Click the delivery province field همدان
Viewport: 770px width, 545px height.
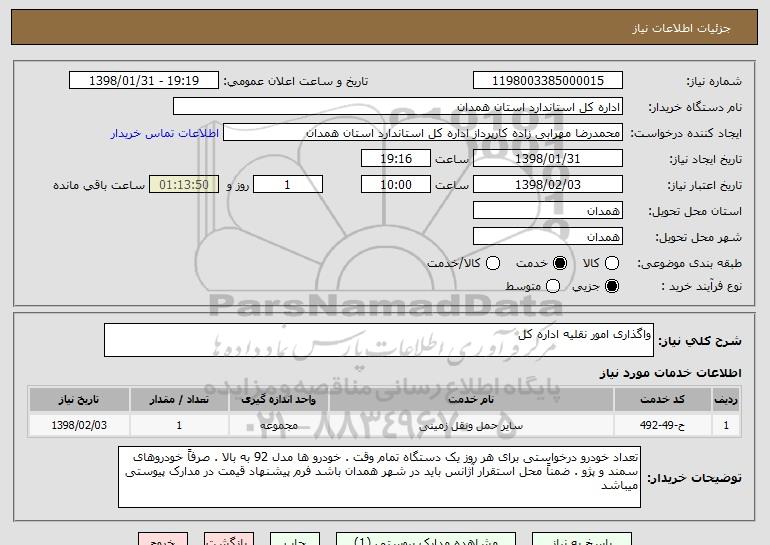click(548, 211)
